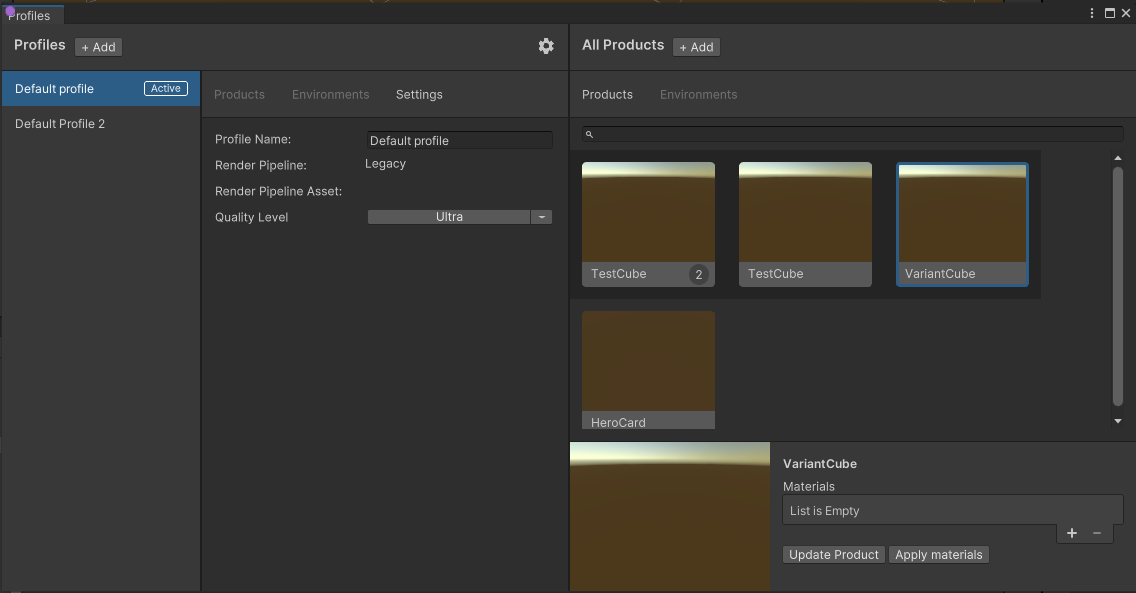
Task: Click the scroll down arrow in products
Action: [x=1118, y=422]
